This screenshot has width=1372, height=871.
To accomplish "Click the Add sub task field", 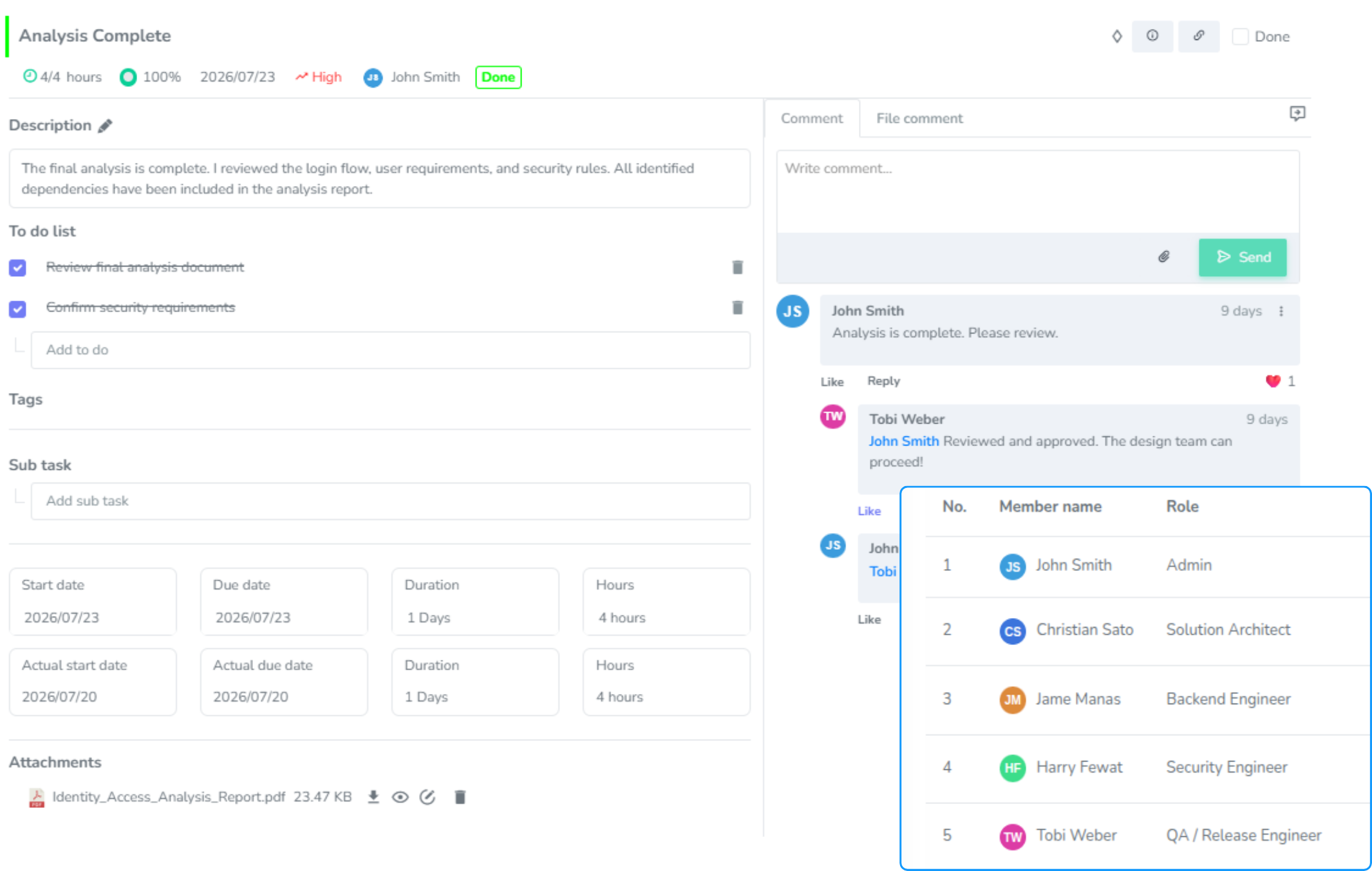I will click(391, 501).
